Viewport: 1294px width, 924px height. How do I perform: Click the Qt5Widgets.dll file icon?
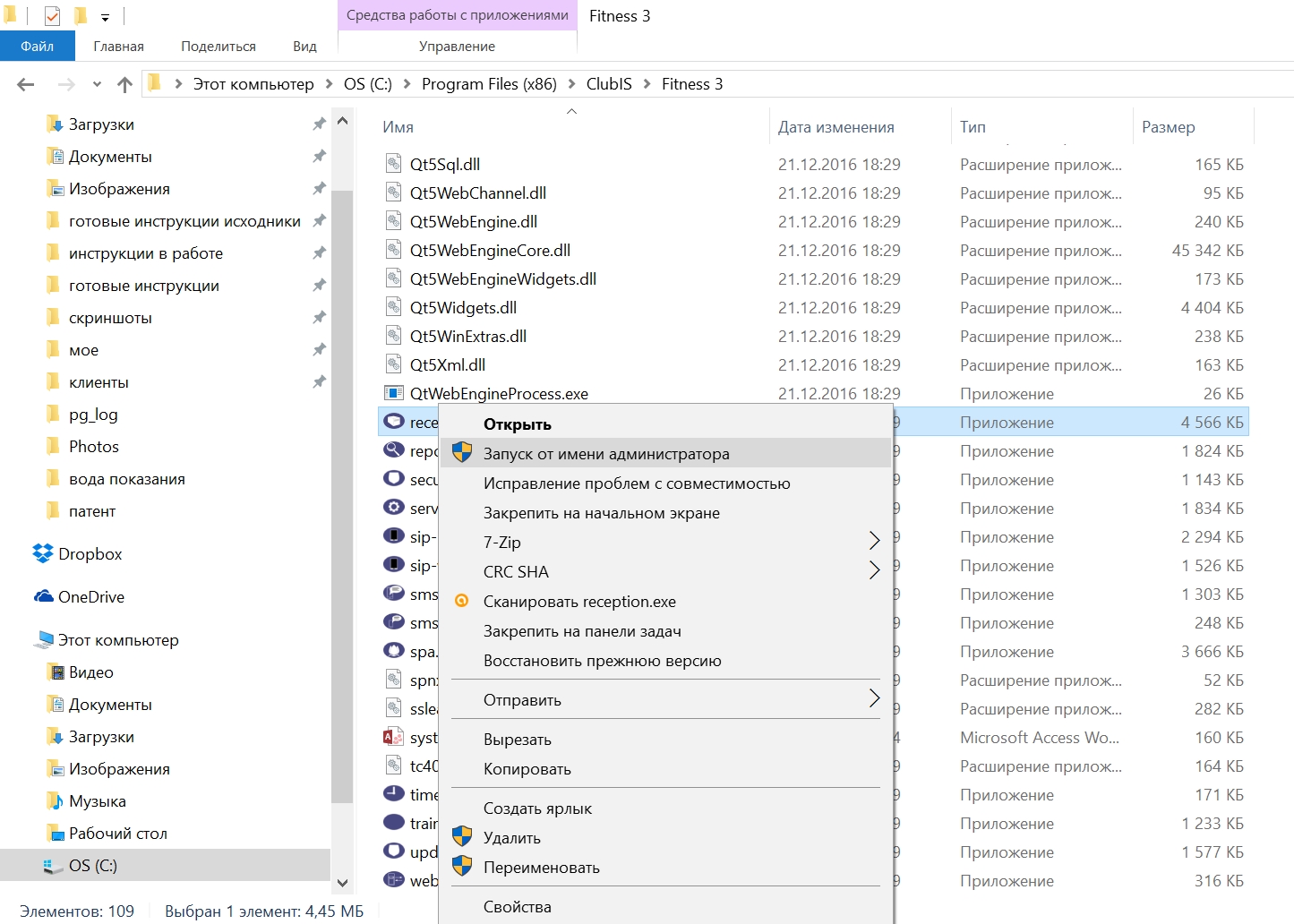[393, 307]
